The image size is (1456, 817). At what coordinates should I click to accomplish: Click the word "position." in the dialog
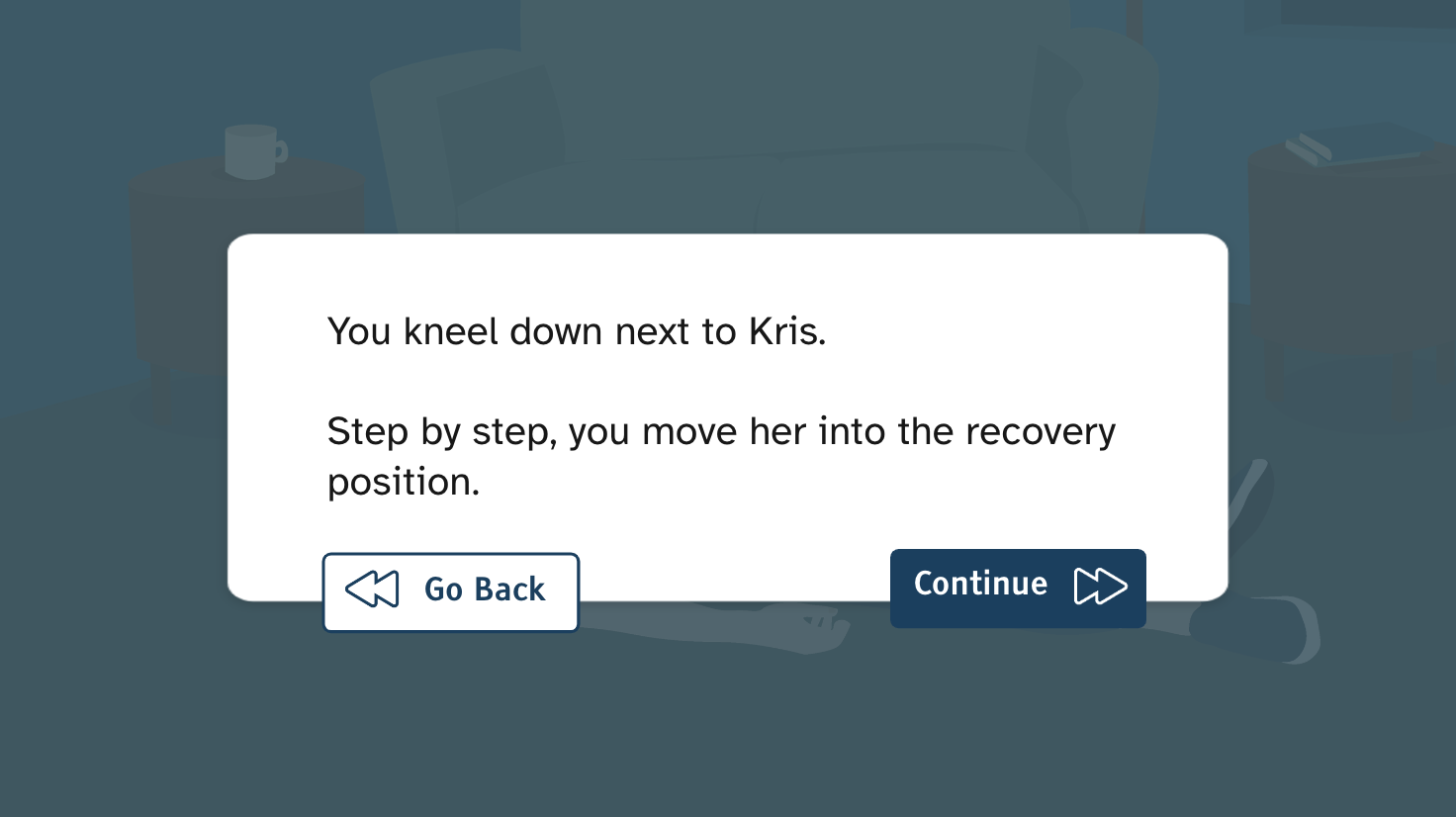point(404,483)
